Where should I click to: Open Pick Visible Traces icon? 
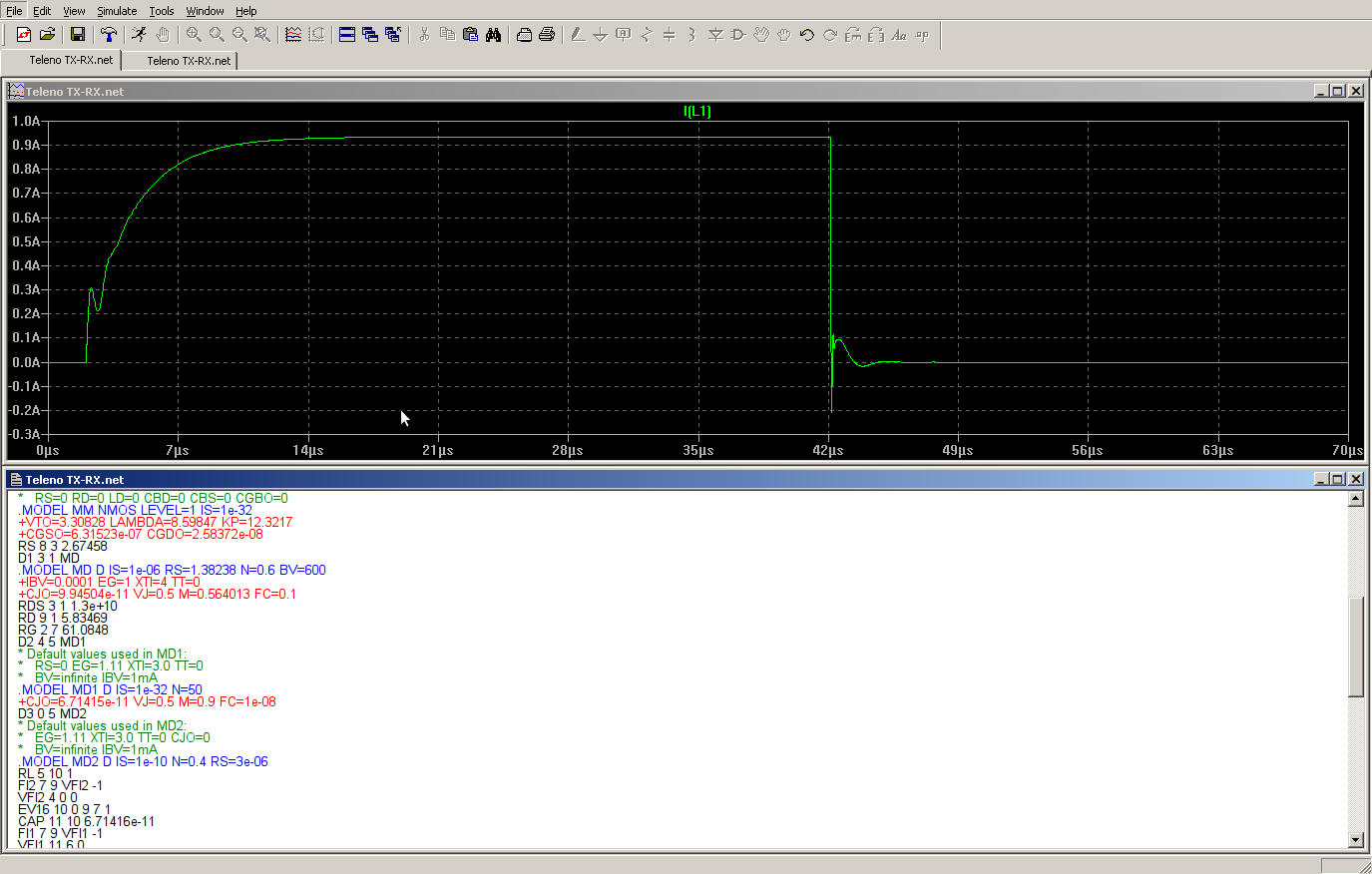293,35
